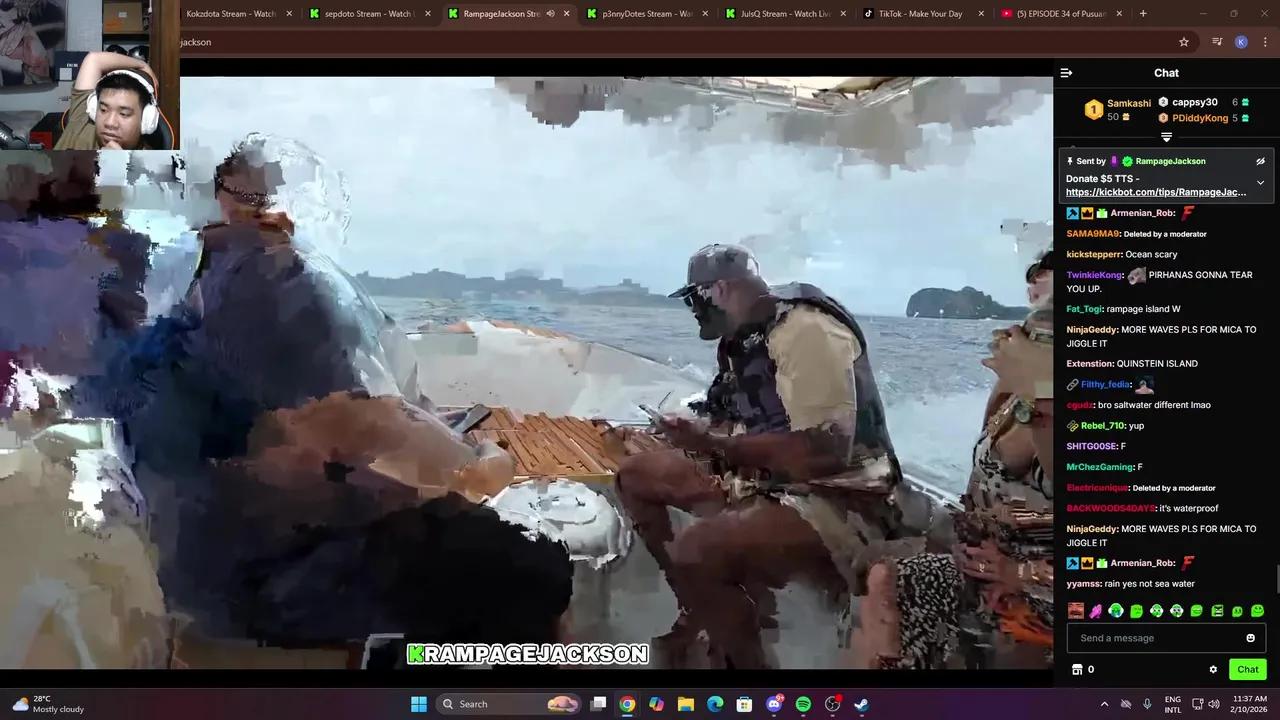Open Samkashi's top gifter profile
Image resolution: width=1280 pixels, height=720 pixels.
(x=1128, y=103)
